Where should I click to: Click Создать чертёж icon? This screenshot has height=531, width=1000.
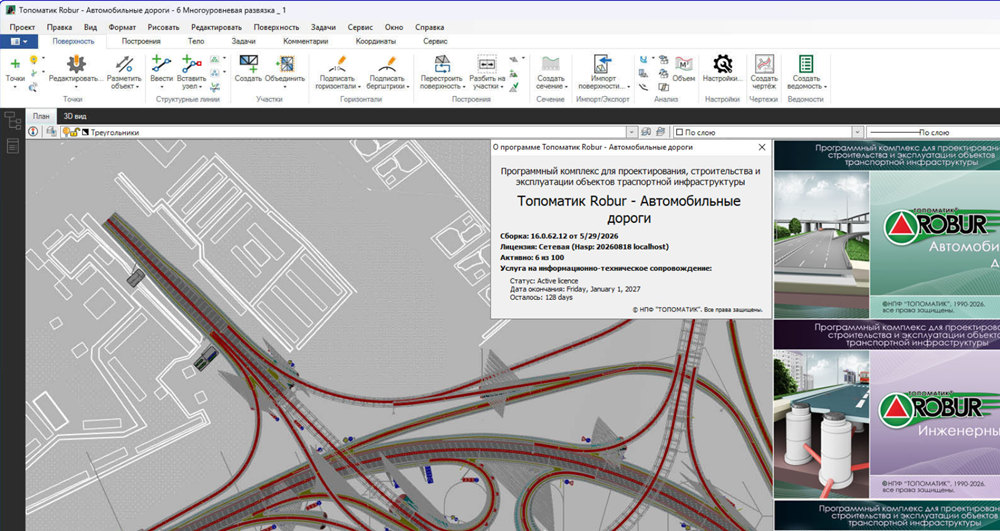(x=764, y=64)
